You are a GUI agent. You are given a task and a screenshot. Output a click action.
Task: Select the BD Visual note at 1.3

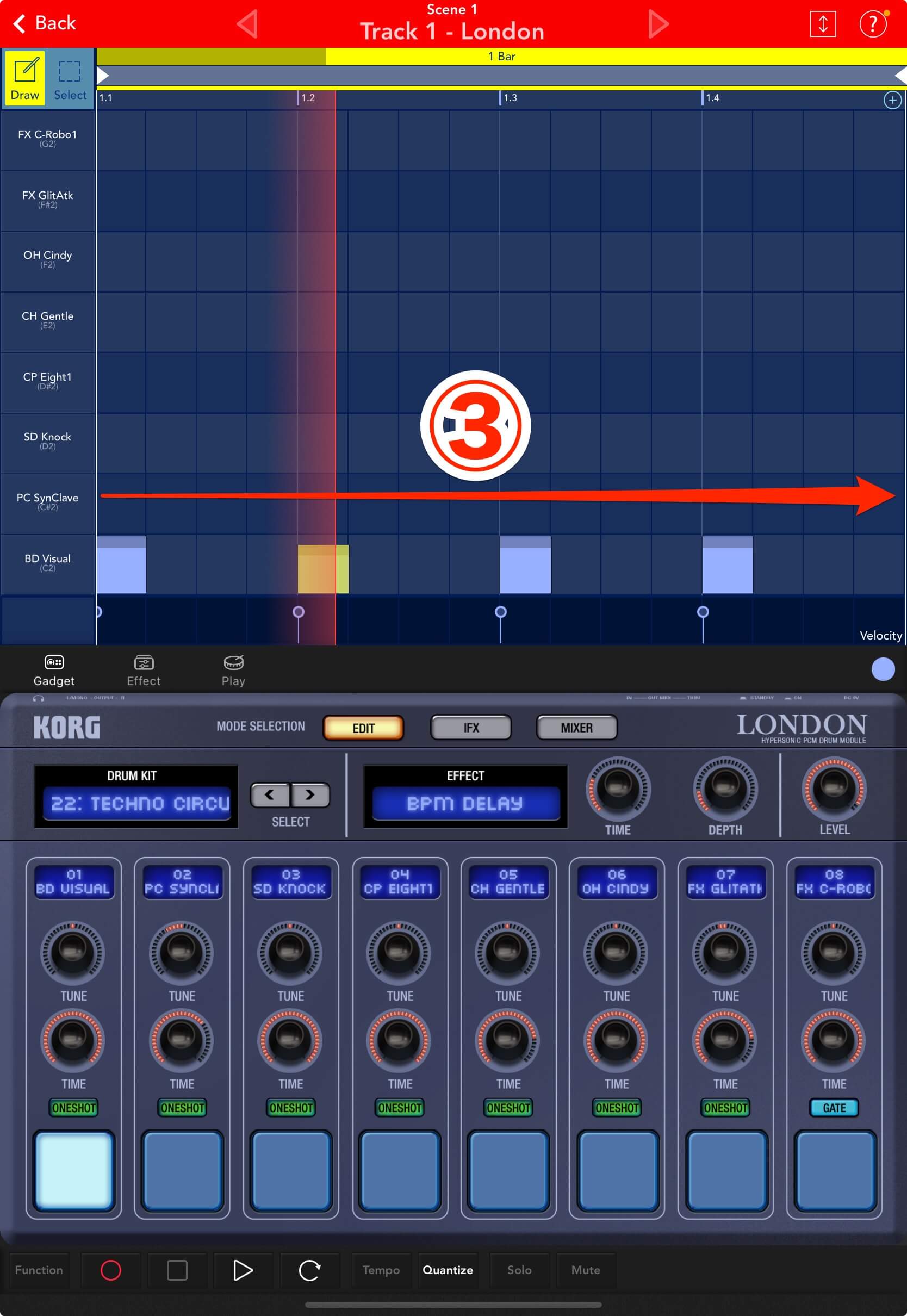click(x=525, y=566)
